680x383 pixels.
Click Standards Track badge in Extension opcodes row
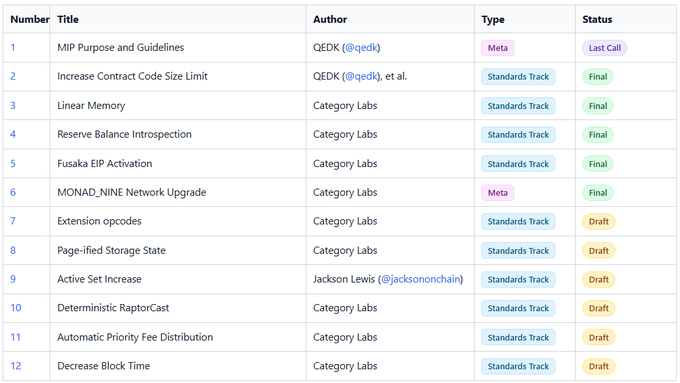coord(518,222)
